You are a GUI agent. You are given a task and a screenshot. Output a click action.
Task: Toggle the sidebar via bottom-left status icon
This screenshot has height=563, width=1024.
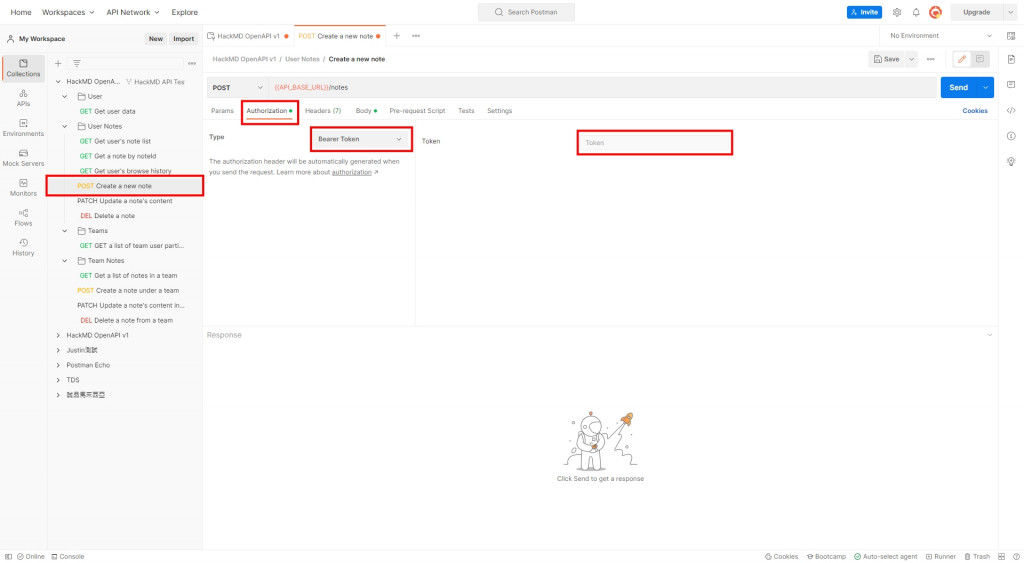8,556
